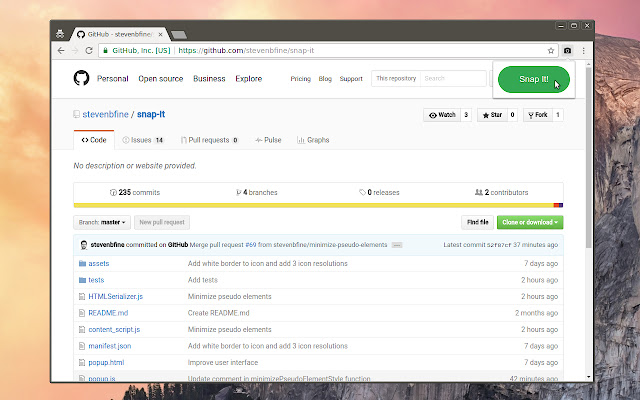Select the Code tab
This screenshot has height=400, width=640.
(94, 140)
